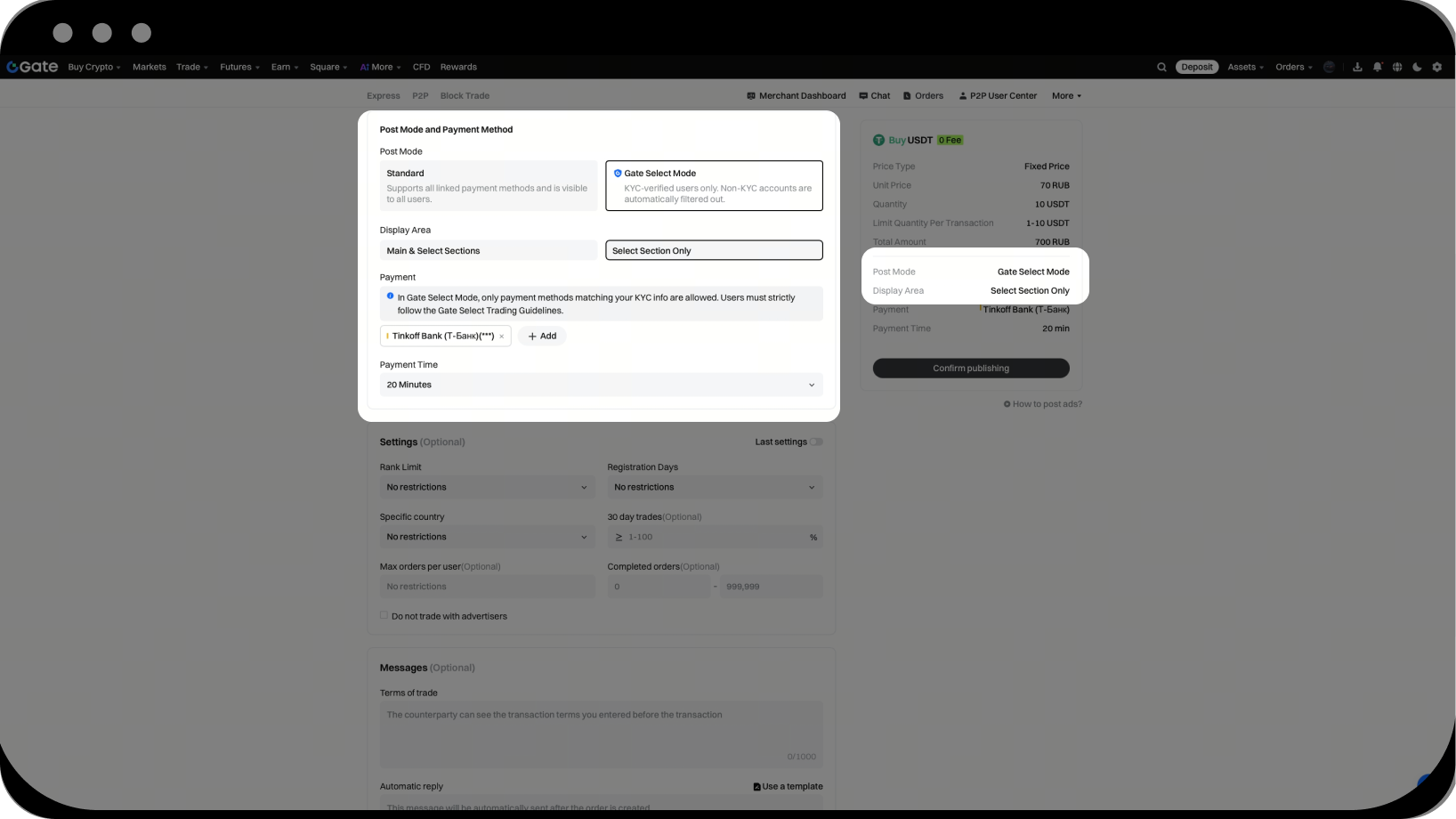Open the How to post ads link

click(1043, 404)
